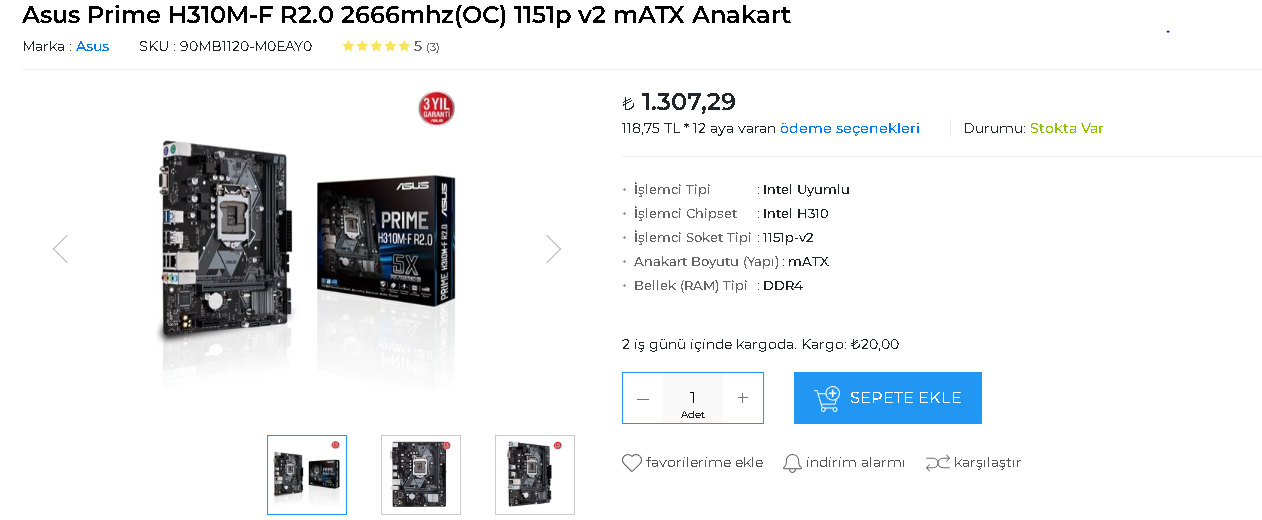Click the favorilerime ekle text link
Viewport: 1262px width, 520px height.
tap(704, 463)
